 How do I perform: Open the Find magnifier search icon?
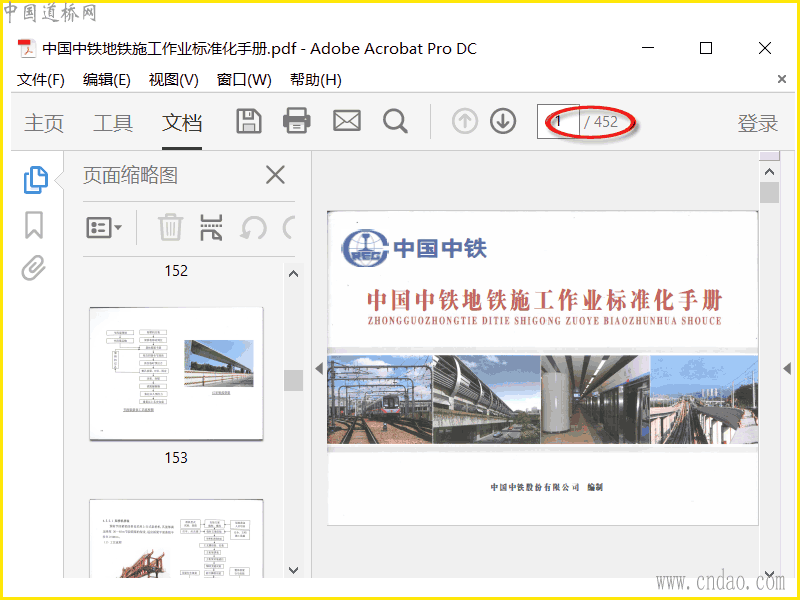[x=395, y=121]
